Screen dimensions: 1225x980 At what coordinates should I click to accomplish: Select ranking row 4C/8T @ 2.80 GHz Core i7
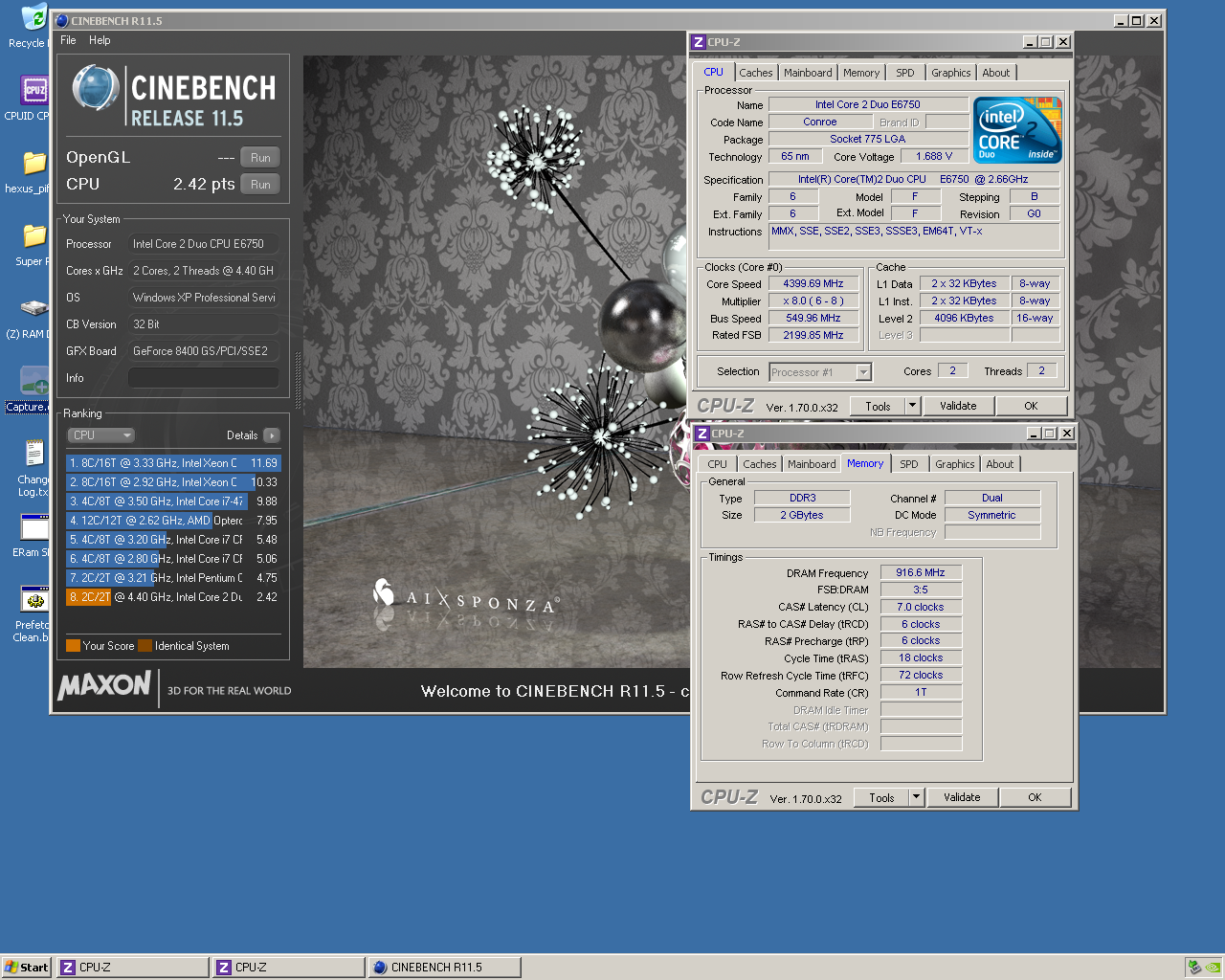pos(173,559)
